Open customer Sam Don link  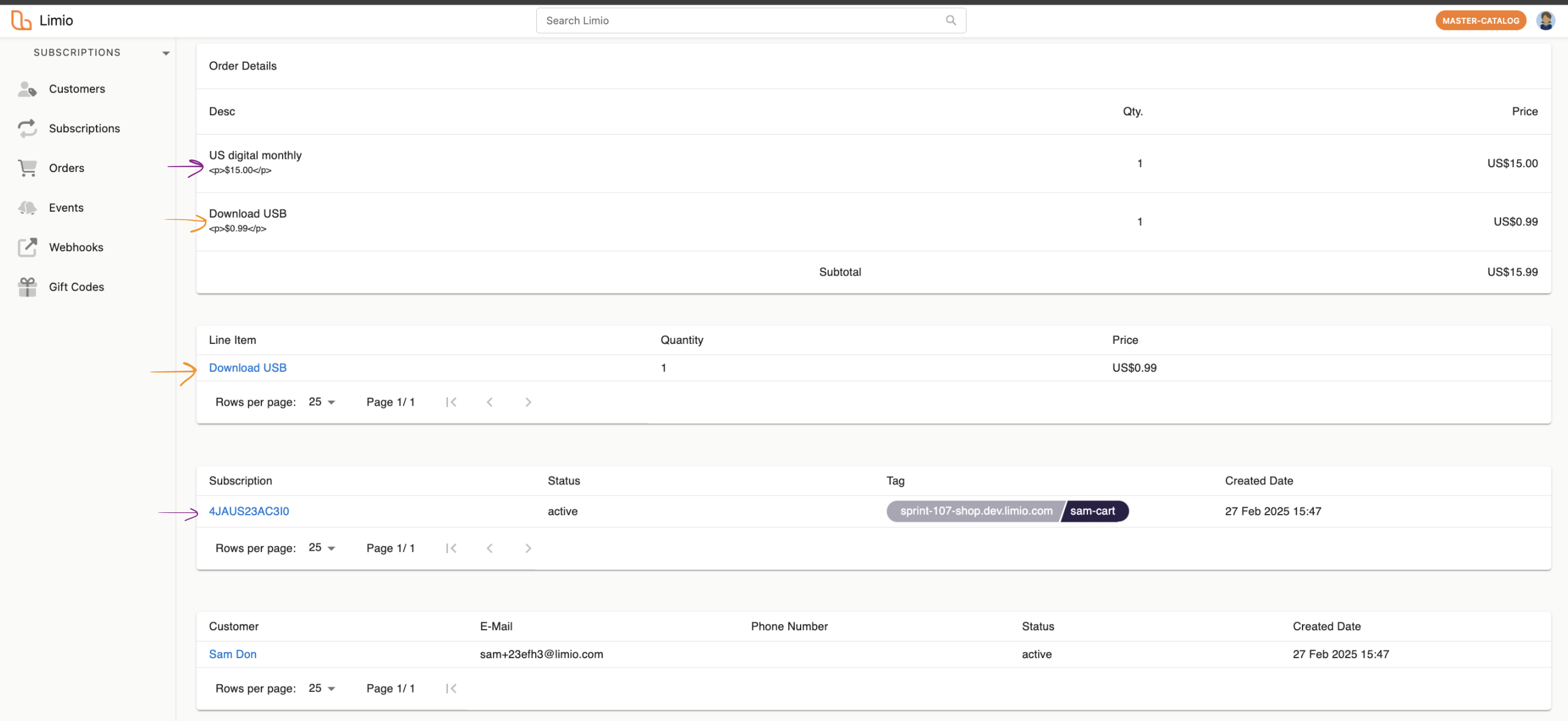pos(232,654)
